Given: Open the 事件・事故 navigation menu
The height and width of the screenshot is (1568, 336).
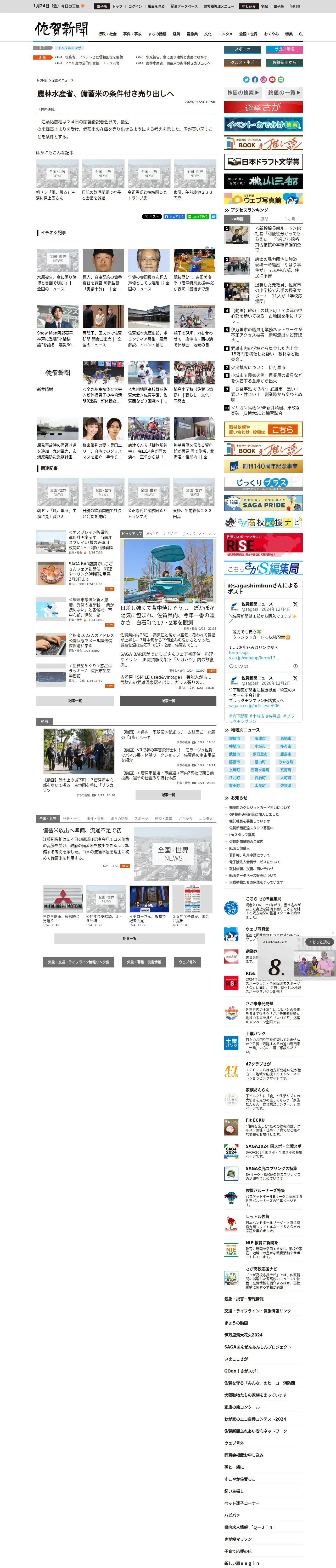Looking at the screenshot, I should click(132, 34).
